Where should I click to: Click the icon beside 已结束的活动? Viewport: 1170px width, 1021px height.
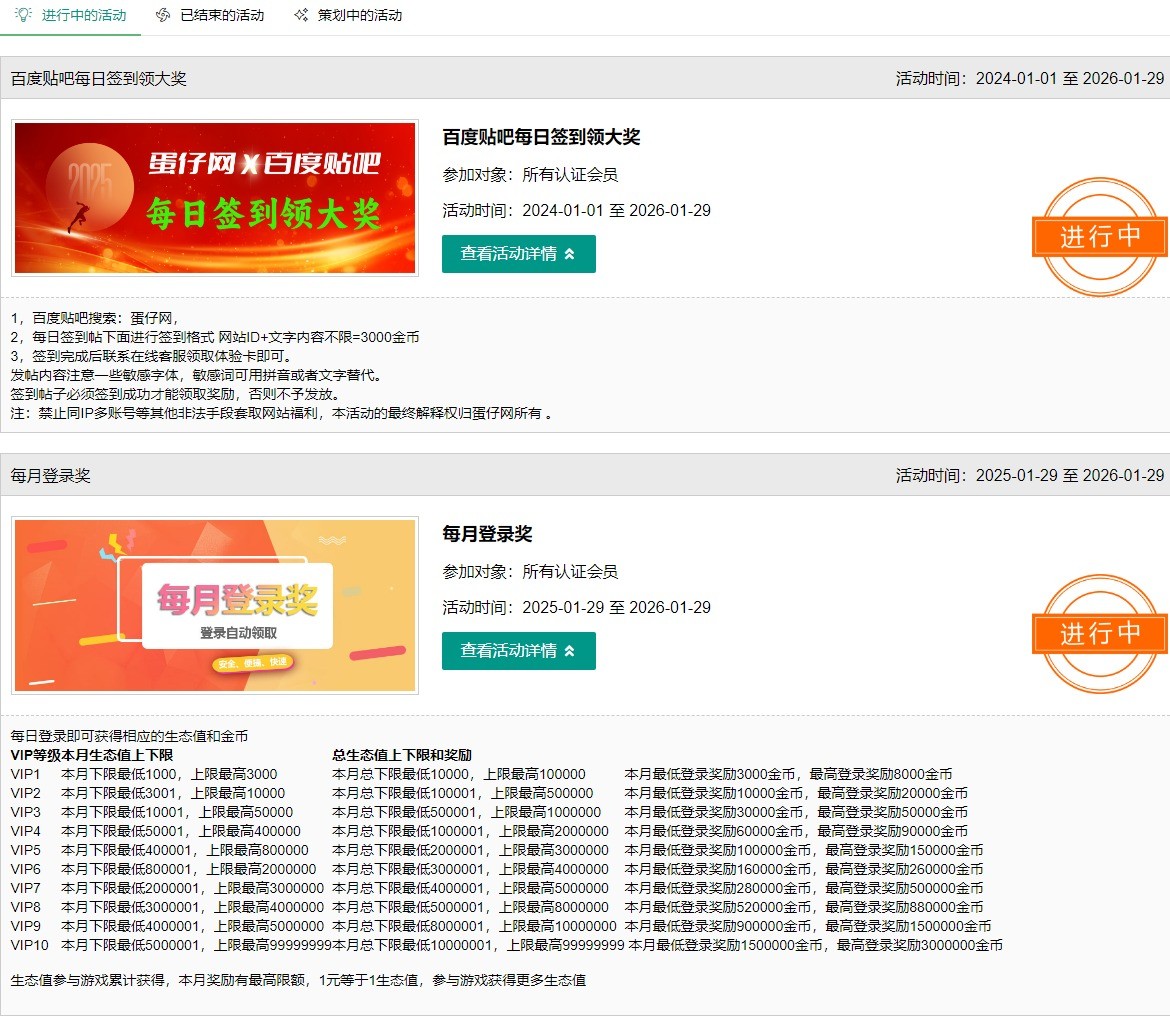point(163,15)
